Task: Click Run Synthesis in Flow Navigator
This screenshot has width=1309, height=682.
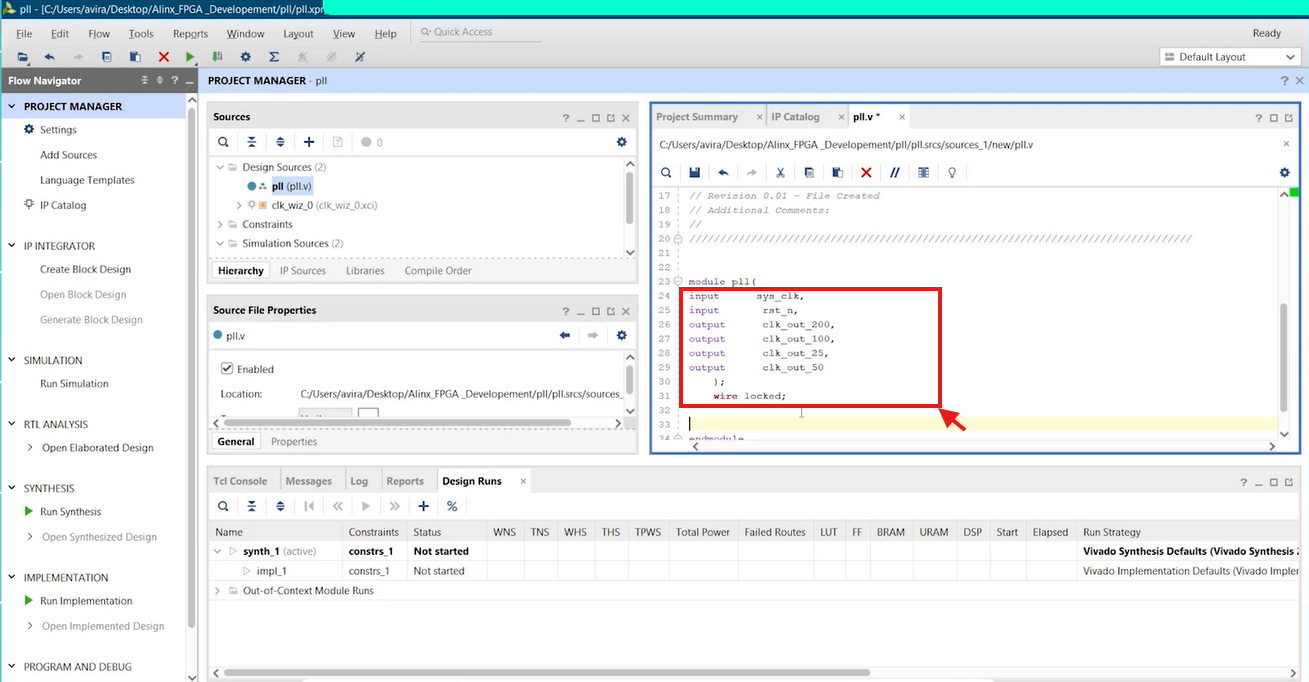Action: coord(70,512)
